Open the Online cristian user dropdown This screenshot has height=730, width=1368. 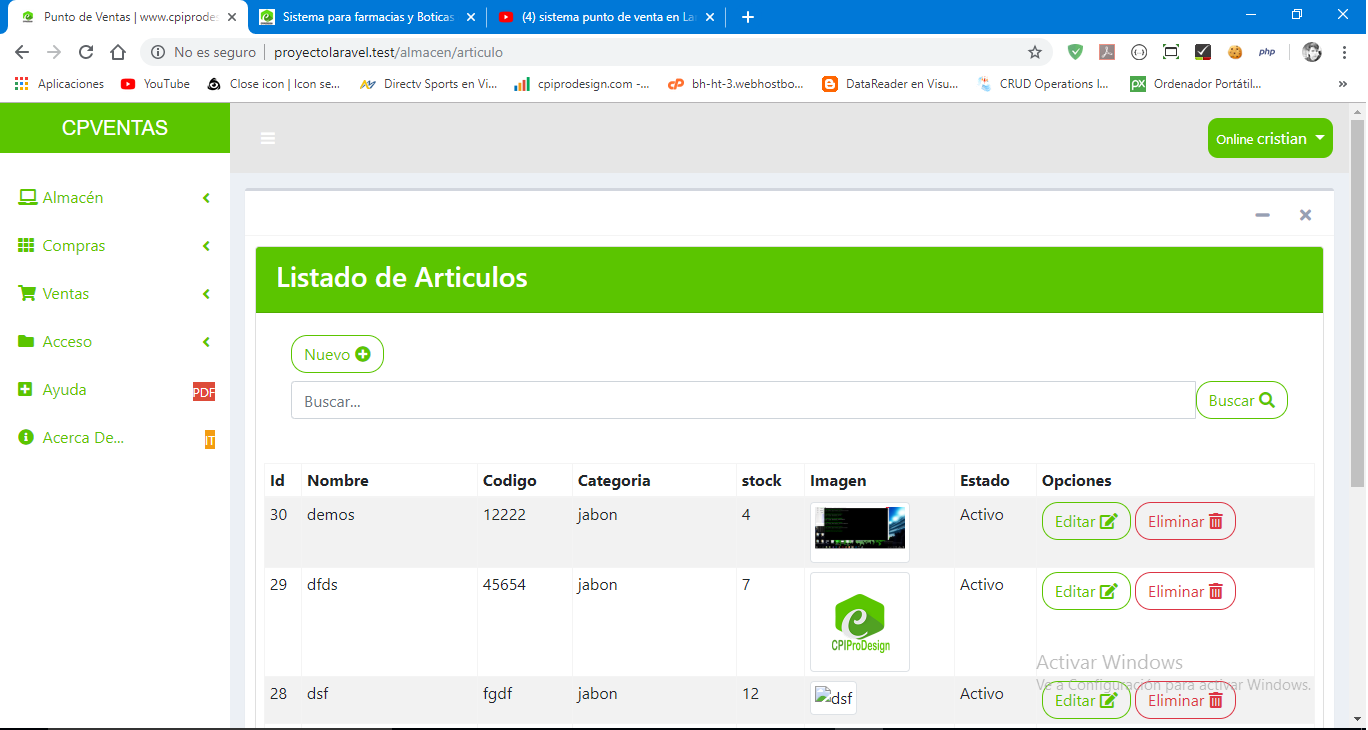pos(1270,139)
